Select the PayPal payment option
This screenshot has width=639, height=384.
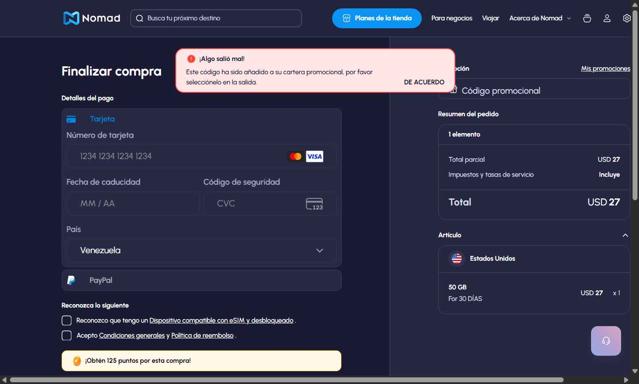(x=201, y=280)
